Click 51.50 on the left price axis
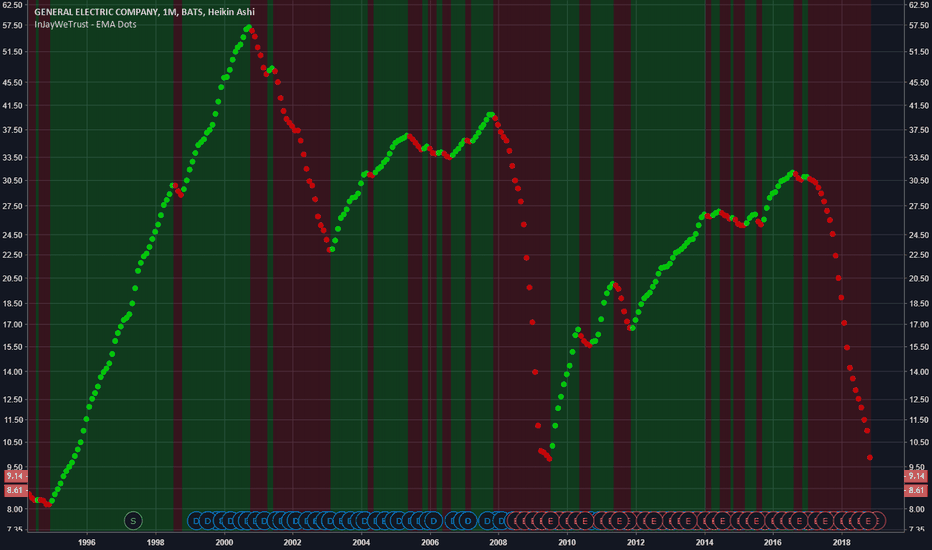Image resolution: width=932 pixels, height=550 pixels. point(12,52)
